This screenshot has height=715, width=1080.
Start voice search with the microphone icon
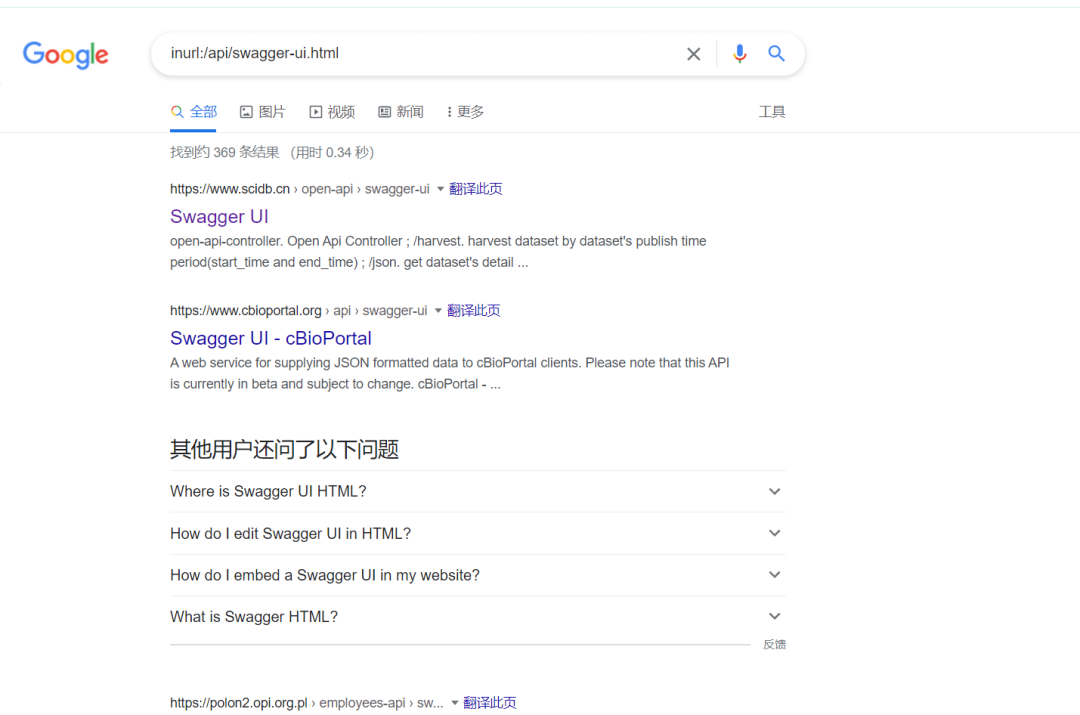pyautogui.click(x=739, y=54)
